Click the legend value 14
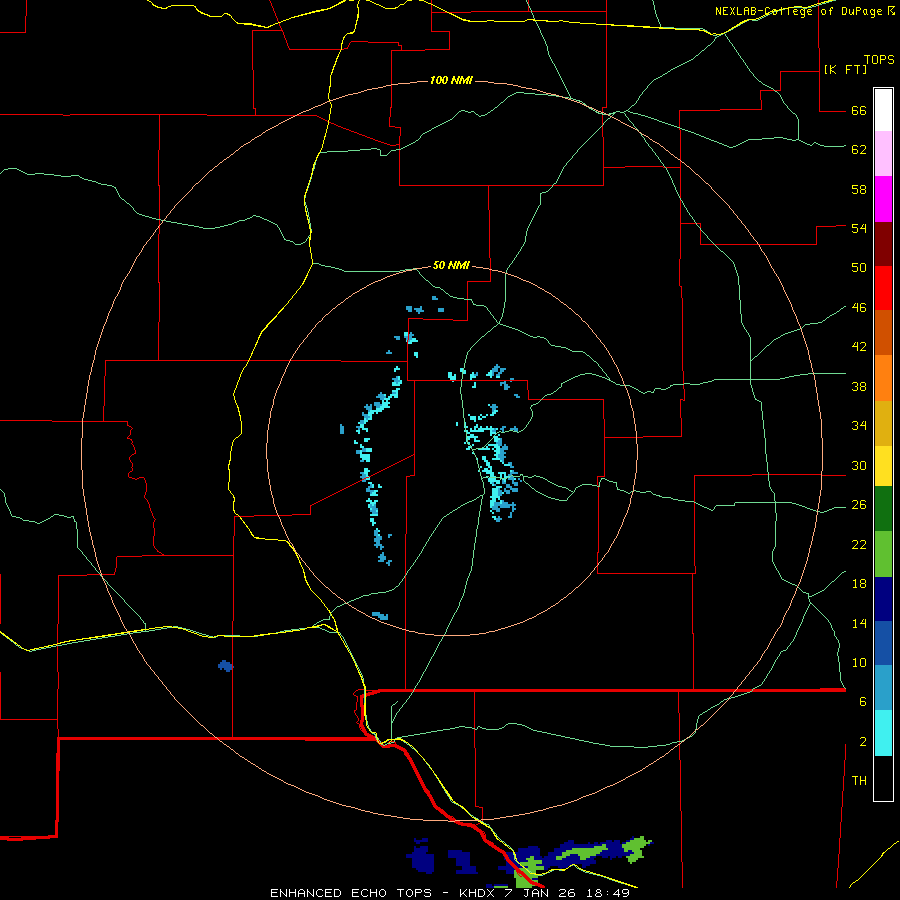900x900 pixels. click(x=859, y=623)
